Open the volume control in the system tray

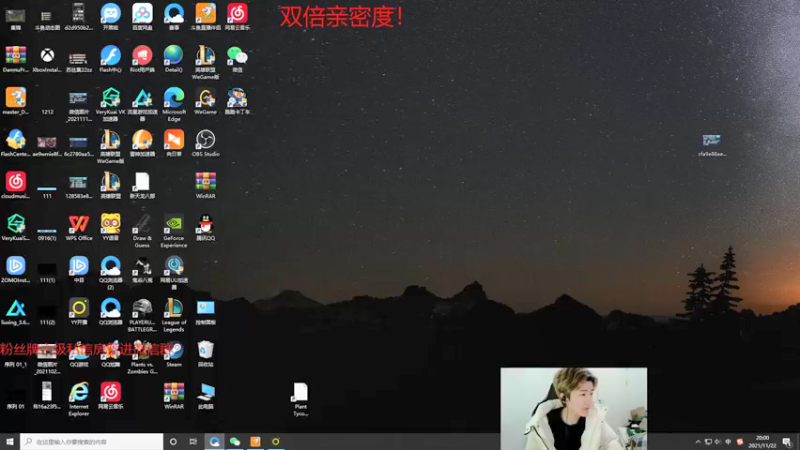[x=718, y=442]
